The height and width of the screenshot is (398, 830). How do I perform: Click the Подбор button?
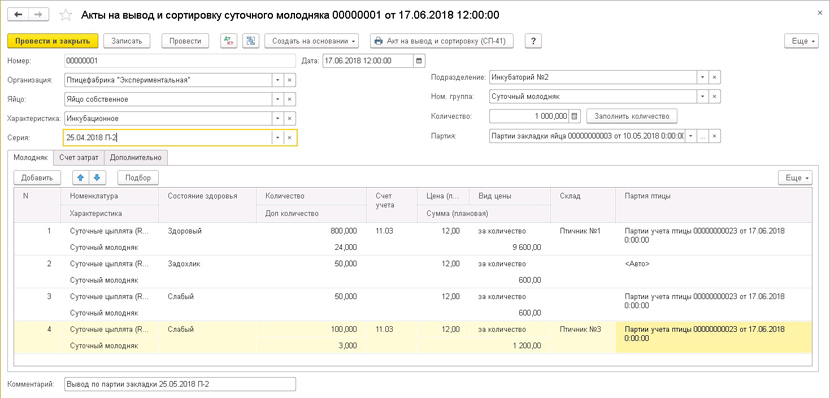click(138, 178)
